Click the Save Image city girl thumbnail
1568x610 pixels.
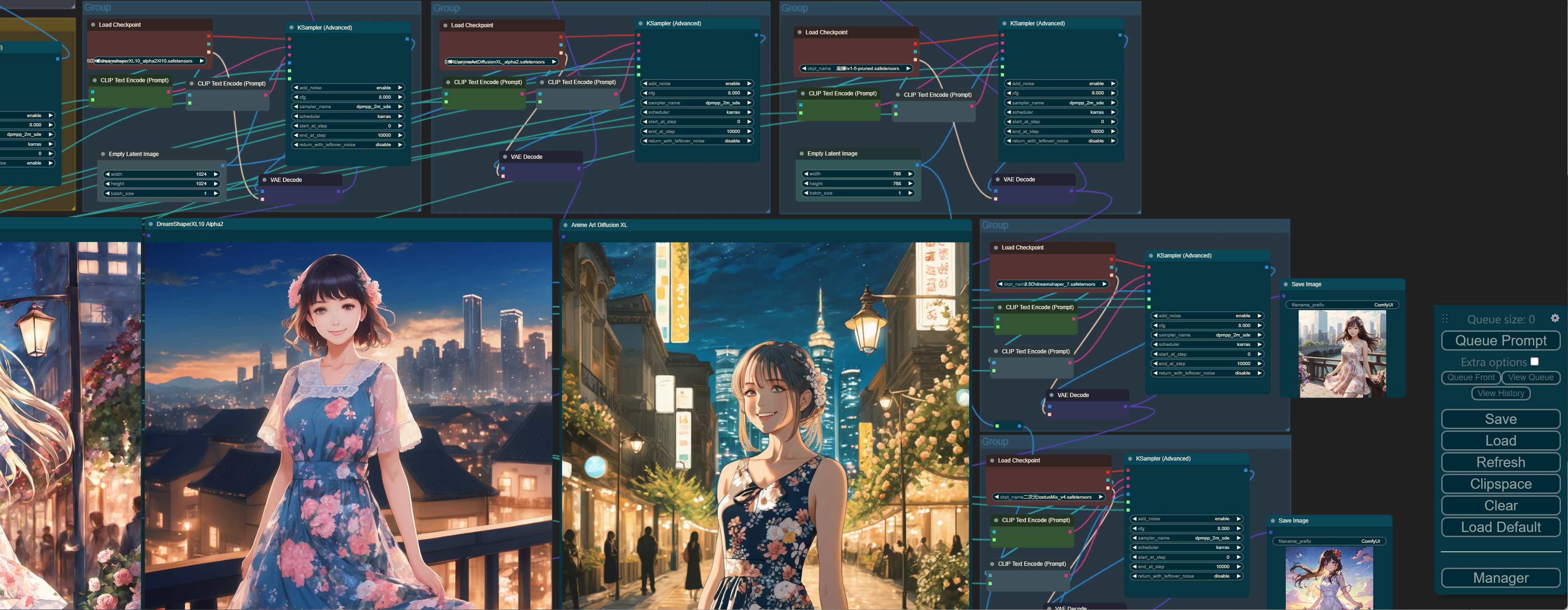(x=1342, y=353)
